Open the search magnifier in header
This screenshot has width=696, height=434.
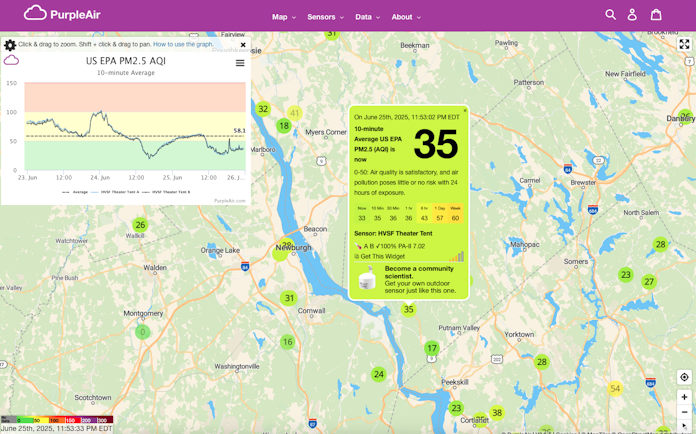(610, 15)
